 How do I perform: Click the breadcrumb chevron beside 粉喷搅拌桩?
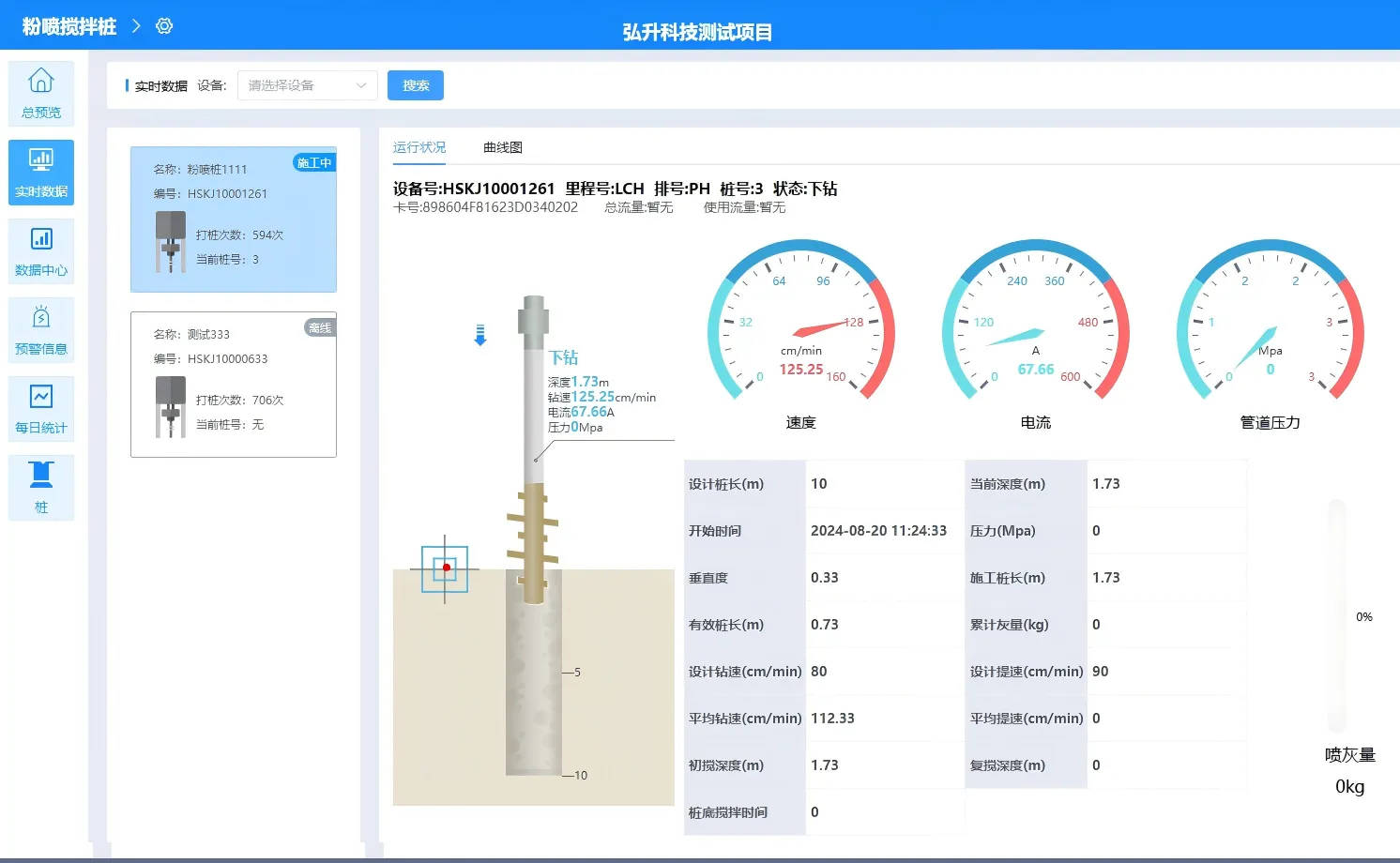[x=136, y=26]
